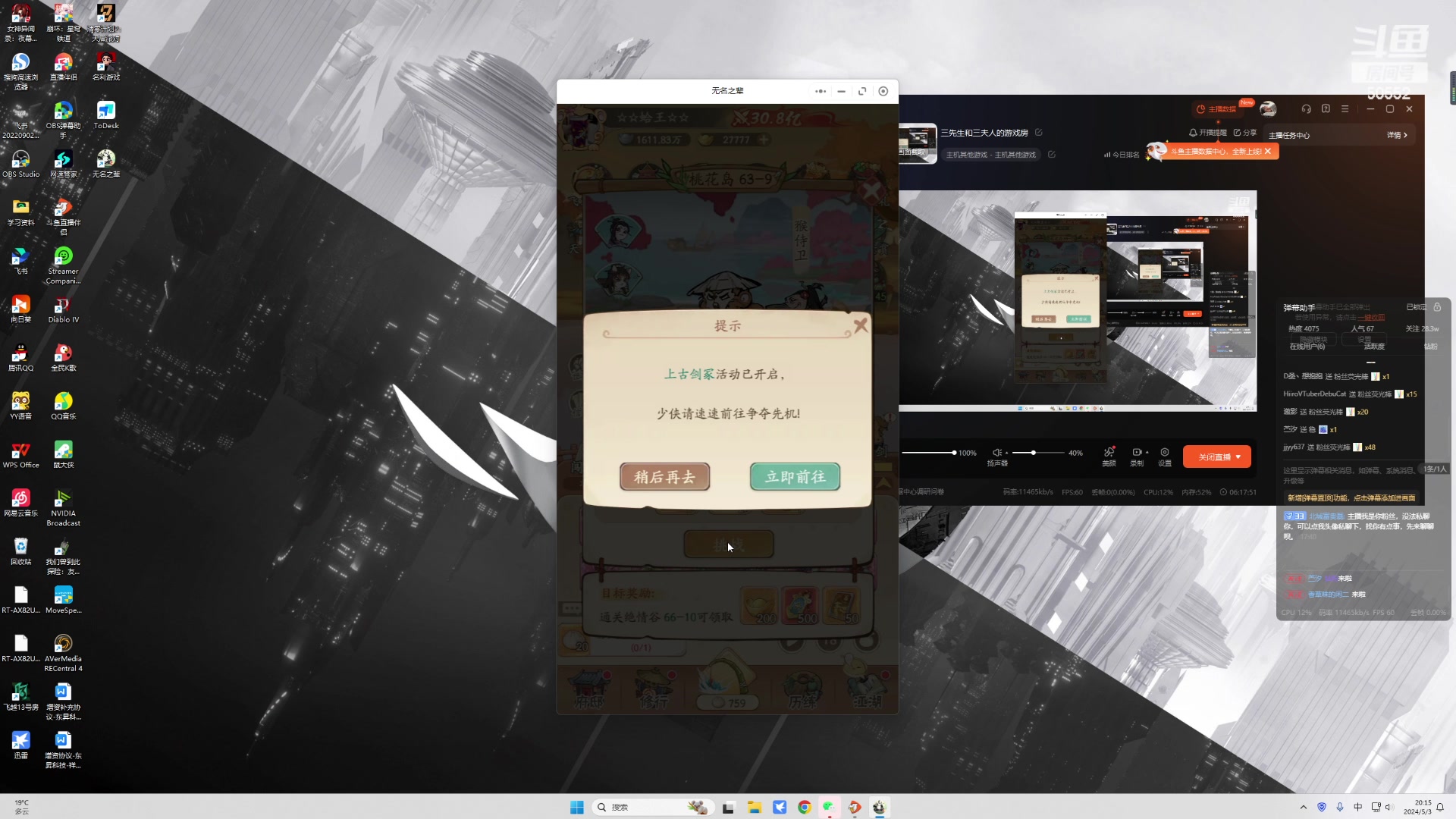Open OBS弹幕助手 desktop shortcut

pos(64,120)
